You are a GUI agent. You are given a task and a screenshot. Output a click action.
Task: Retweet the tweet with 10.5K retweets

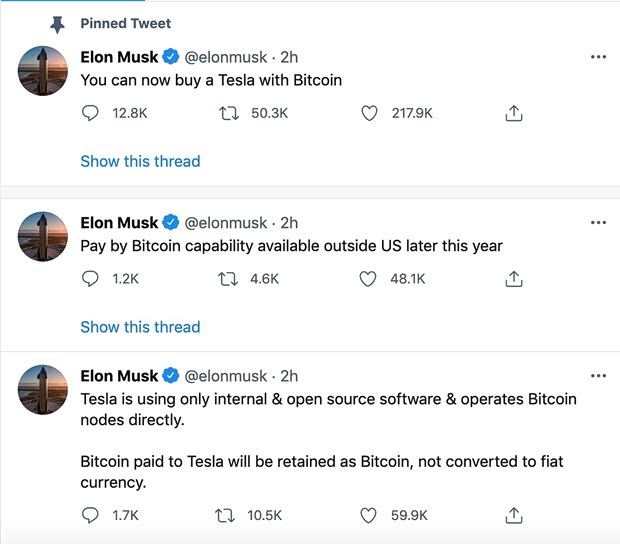point(226,515)
